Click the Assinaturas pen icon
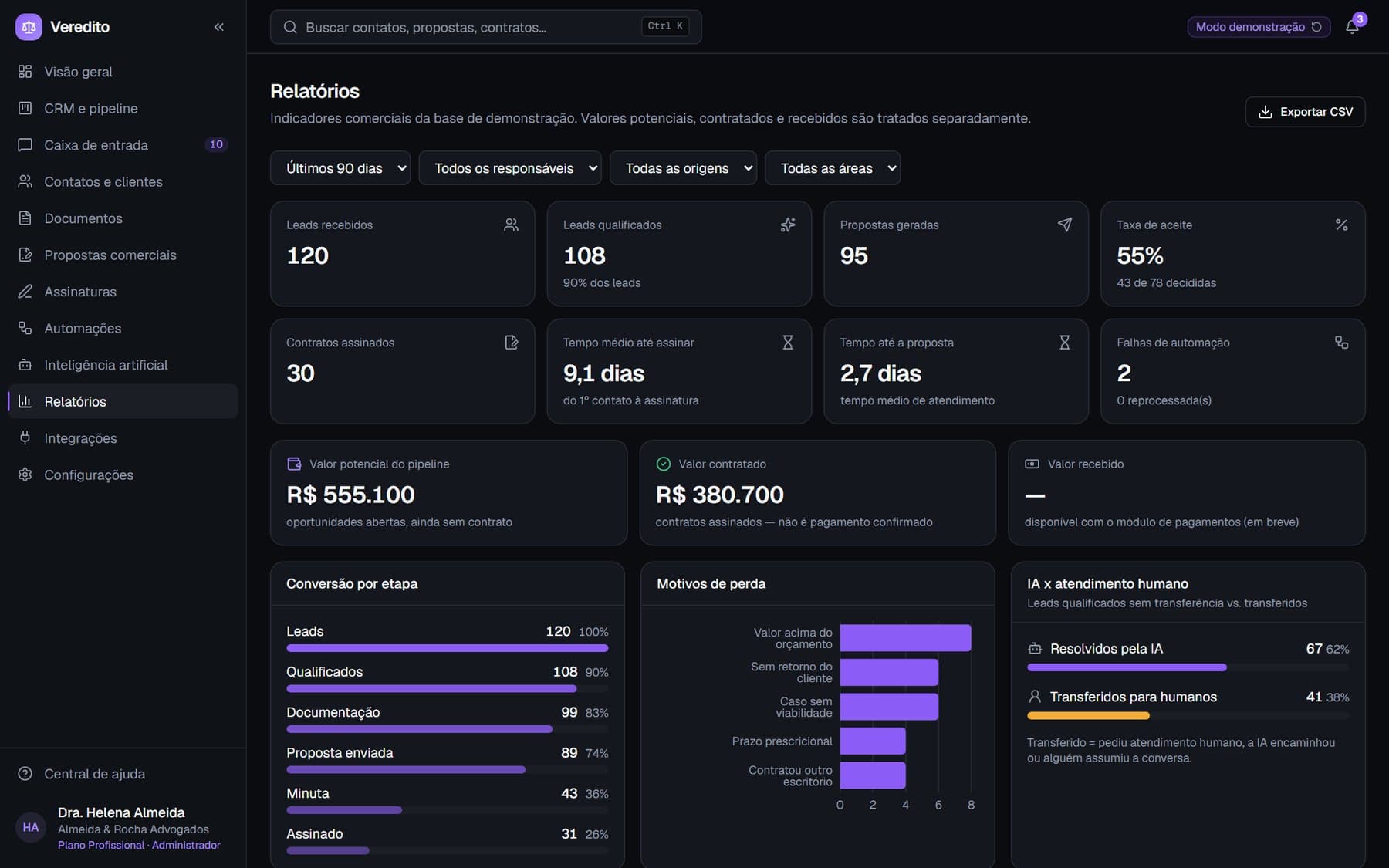1389x868 pixels. [25, 292]
